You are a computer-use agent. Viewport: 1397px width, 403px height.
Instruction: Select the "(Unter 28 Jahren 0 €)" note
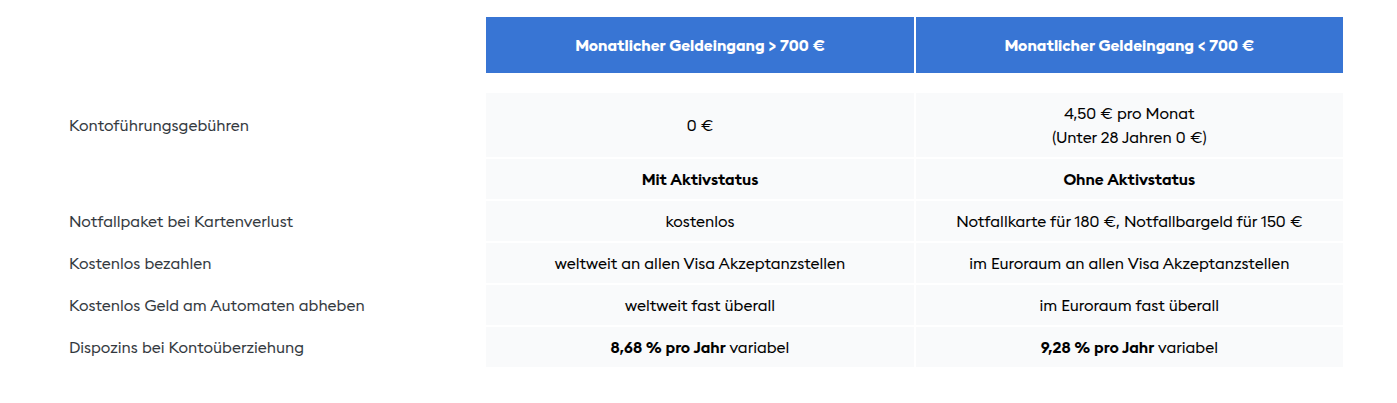[x=1129, y=138]
